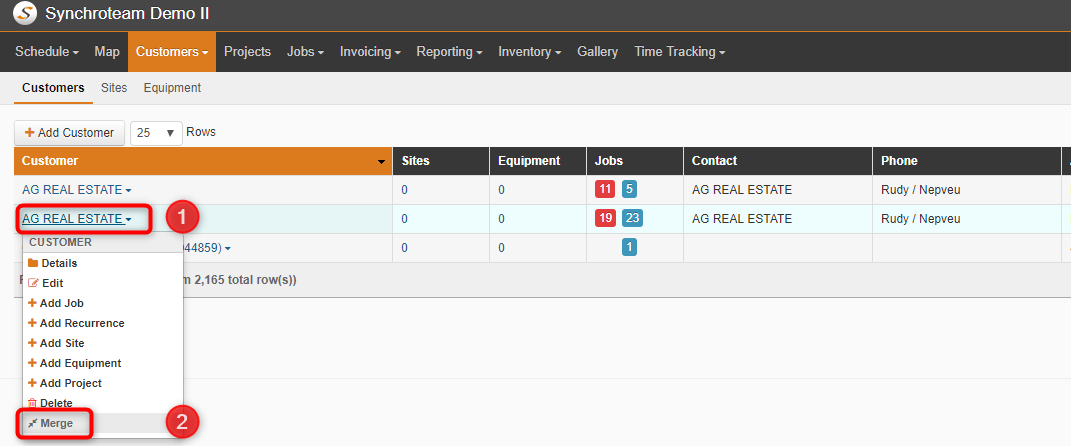Go to the Map page

107,51
